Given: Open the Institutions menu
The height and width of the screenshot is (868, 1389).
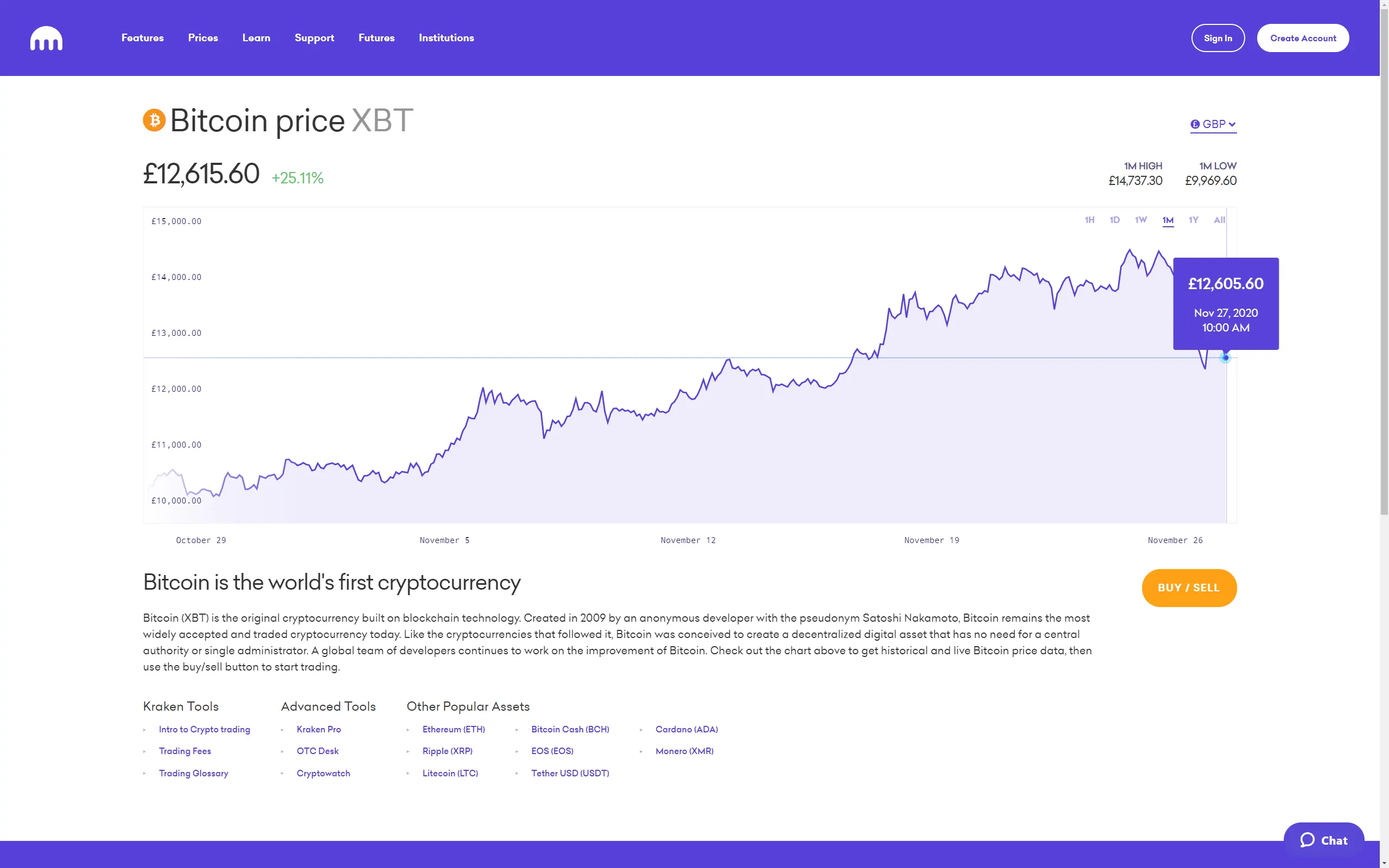Looking at the screenshot, I should (446, 38).
